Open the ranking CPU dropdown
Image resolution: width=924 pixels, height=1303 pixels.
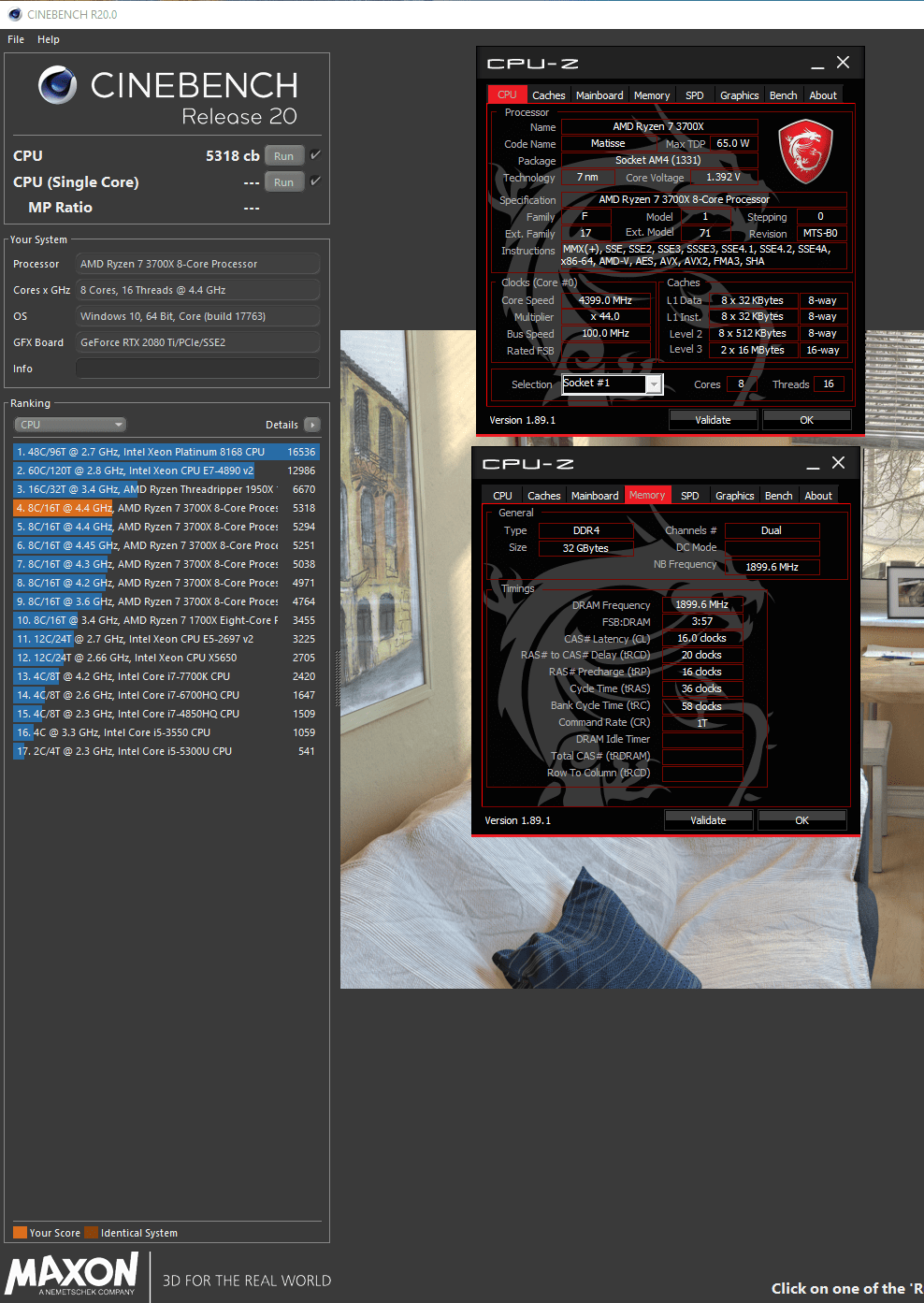point(70,425)
